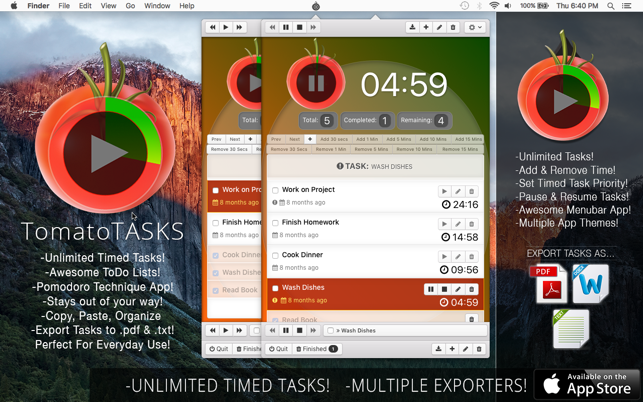This screenshot has width=643, height=402.
Task: Click the pencil icon in front window's top toolbar
Action: [439, 27]
